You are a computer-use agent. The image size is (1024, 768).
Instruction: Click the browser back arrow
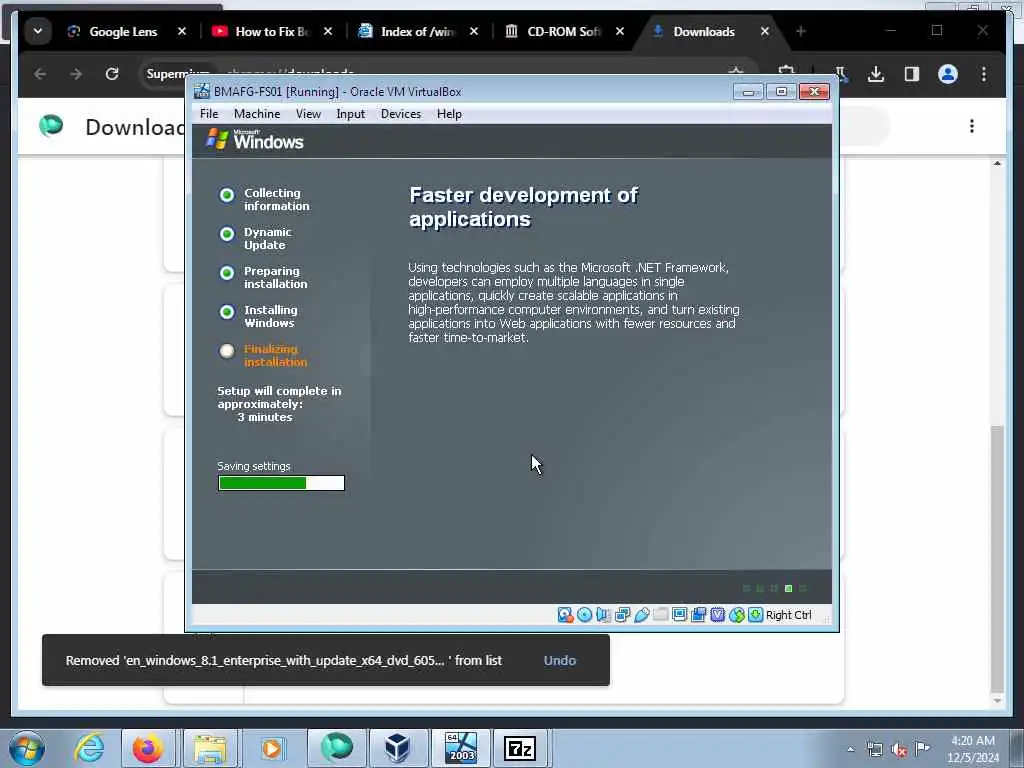click(x=40, y=74)
